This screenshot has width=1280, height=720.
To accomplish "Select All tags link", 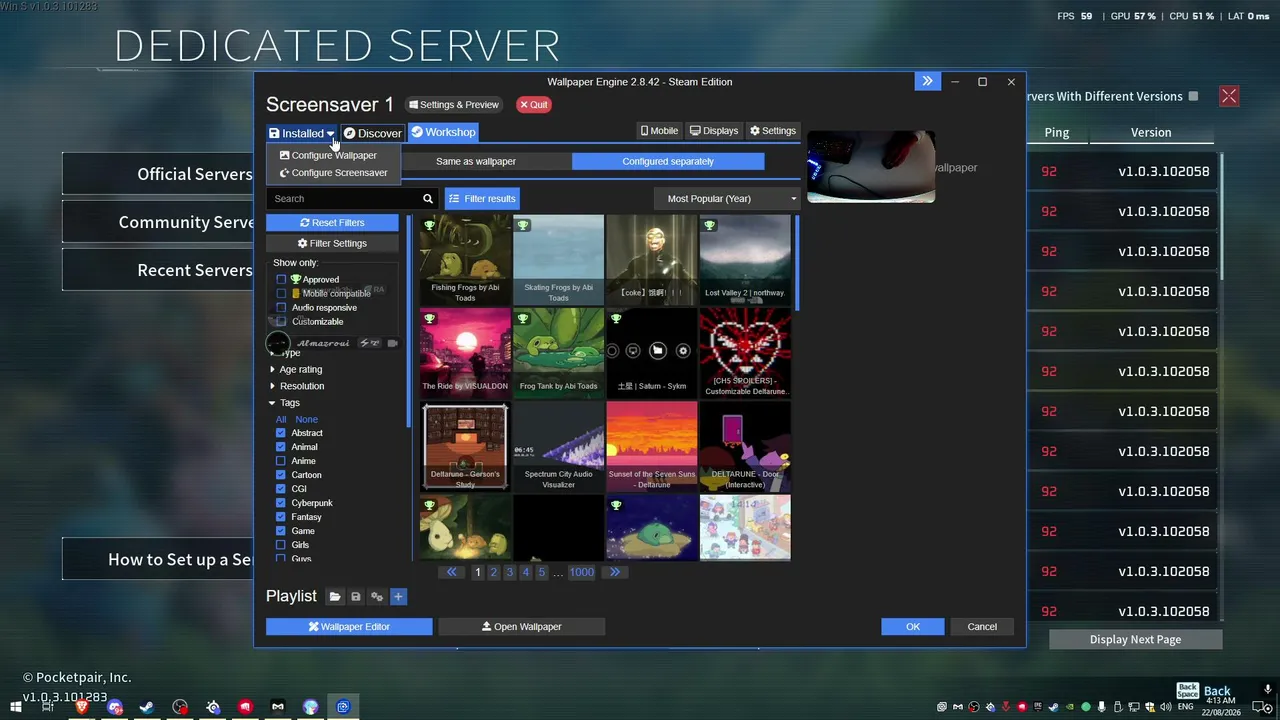I will [281, 420].
